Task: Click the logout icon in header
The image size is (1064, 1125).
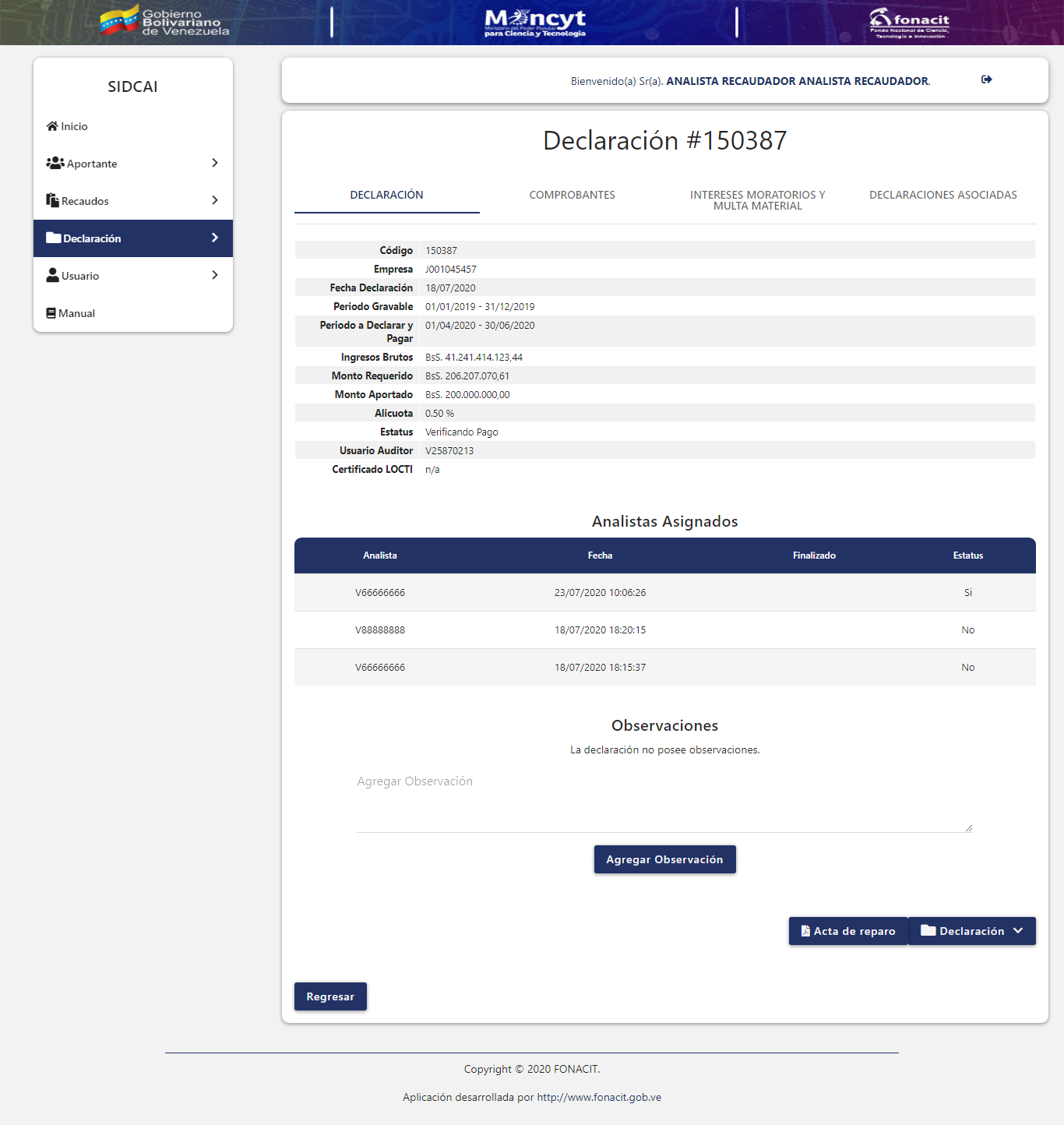Action: tap(986, 79)
